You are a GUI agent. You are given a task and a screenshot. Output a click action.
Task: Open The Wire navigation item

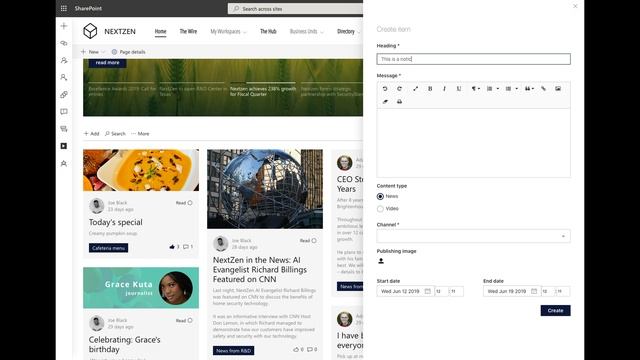click(x=188, y=31)
